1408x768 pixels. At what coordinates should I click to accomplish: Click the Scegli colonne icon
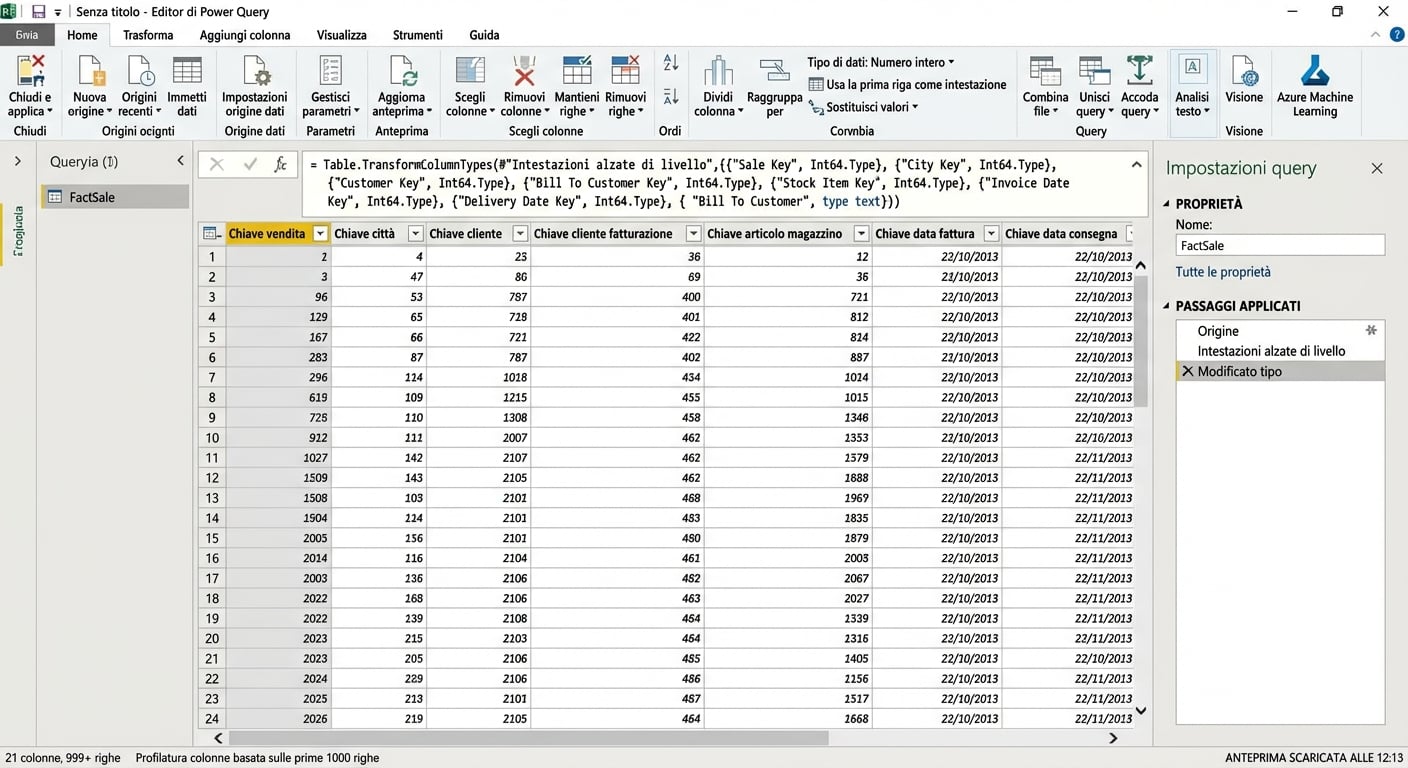pos(470,71)
